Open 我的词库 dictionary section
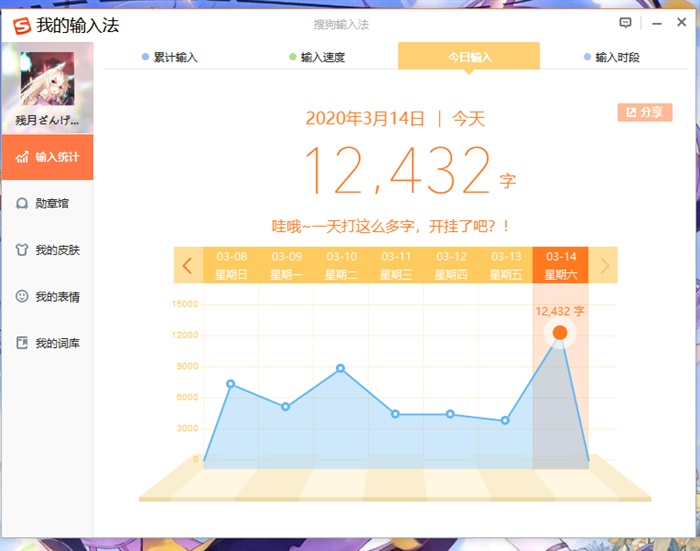Screen dimensions: 700x551 tap(47, 343)
